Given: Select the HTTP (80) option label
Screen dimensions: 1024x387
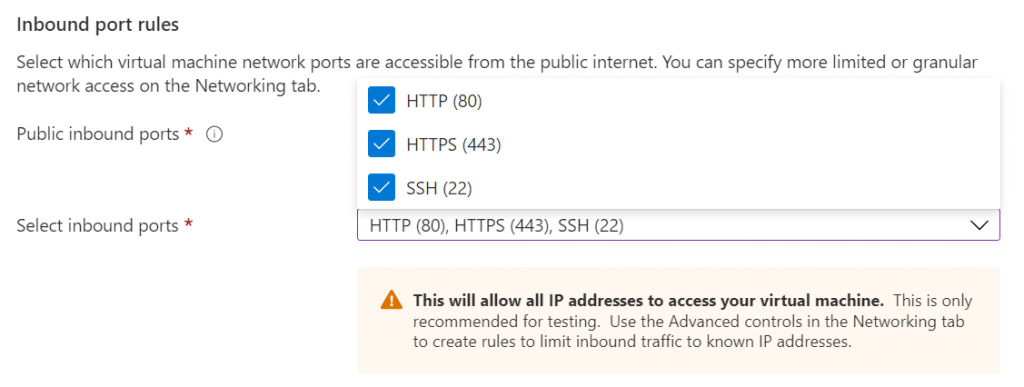Looking at the screenshot, I should [x=444, y=101].
